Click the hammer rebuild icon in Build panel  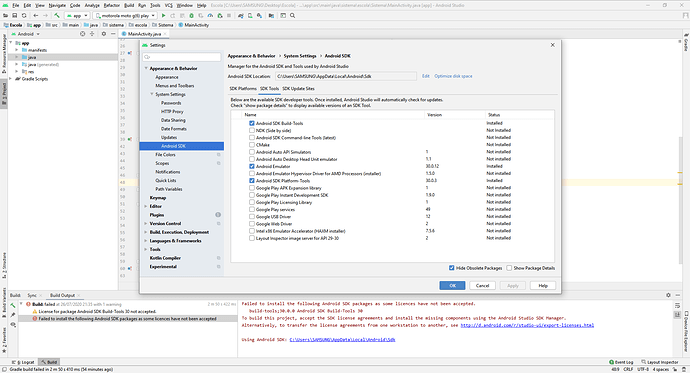(13, 305)
